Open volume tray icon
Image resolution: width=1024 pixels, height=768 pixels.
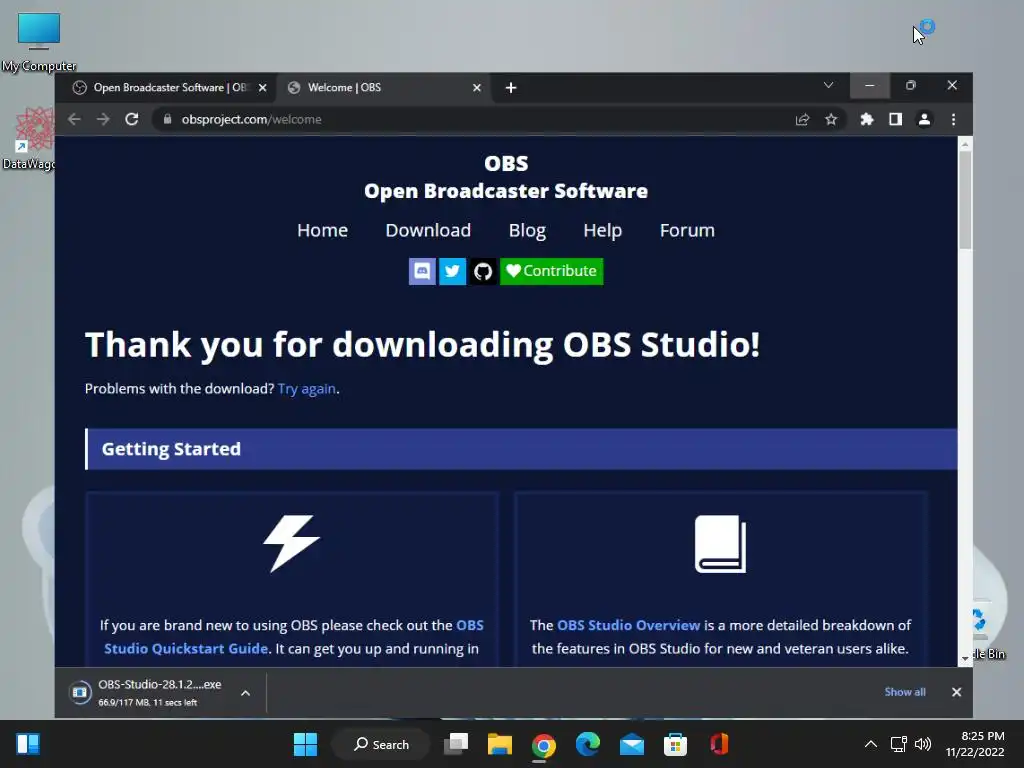pyautogui.click(x=923, y=744)
